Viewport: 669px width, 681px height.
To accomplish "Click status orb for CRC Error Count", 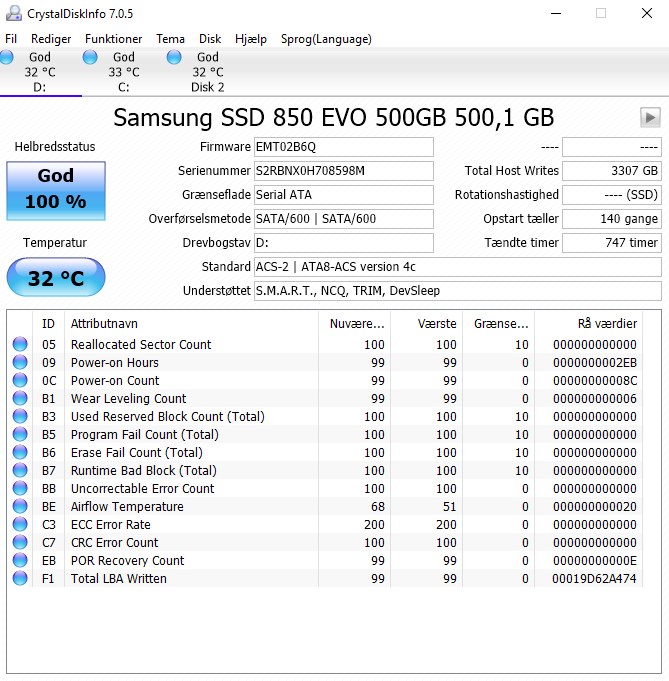I will click(x=20, y=542).
